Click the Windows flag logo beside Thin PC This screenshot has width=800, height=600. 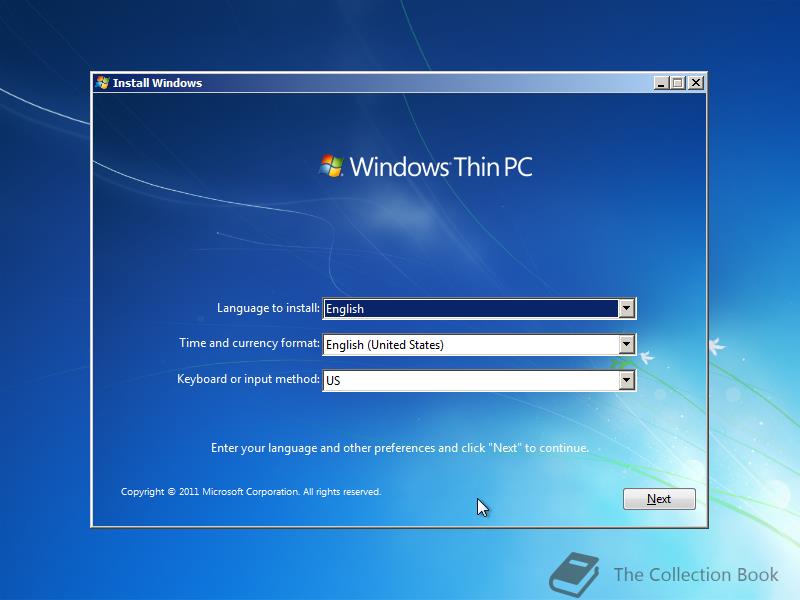pos(332,166)
